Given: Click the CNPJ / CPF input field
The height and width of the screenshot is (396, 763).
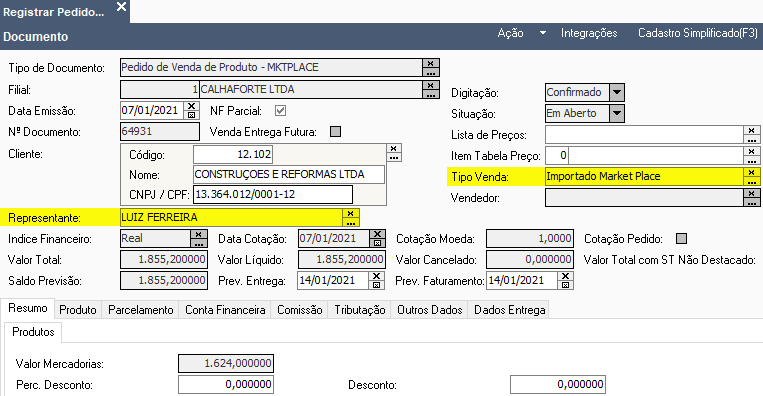Looking at the screenshot, I should [273, 194].
